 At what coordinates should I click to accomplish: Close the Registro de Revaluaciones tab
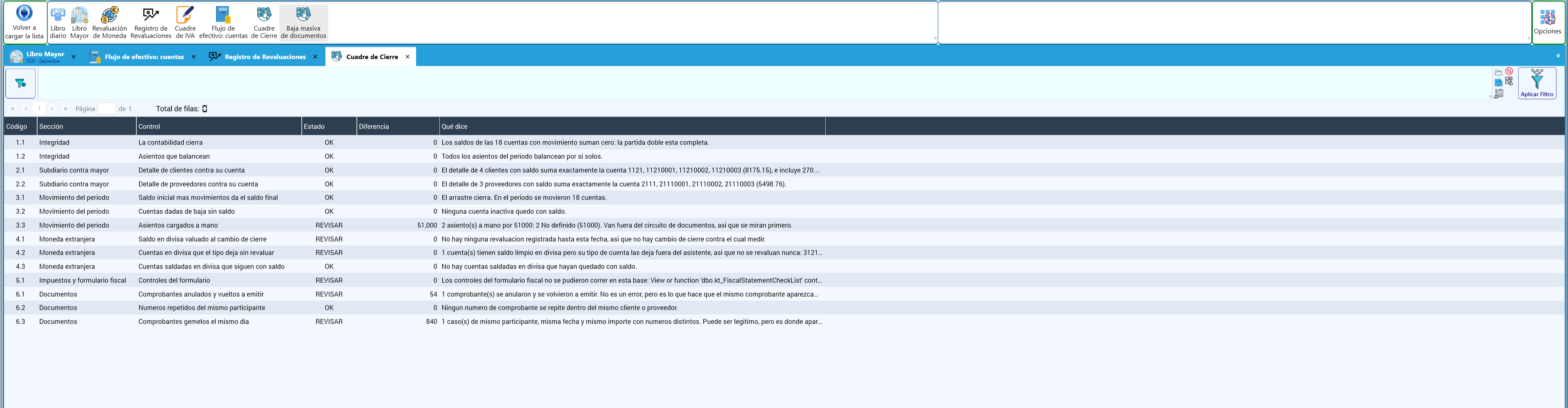click(x=315, y=57)
